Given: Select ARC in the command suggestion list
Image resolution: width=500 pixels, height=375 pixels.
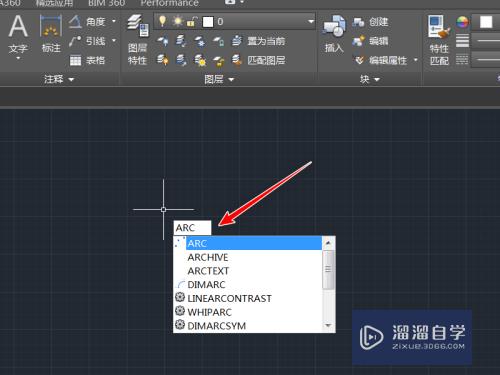Looking at the screenshot, I should point(248,243).
